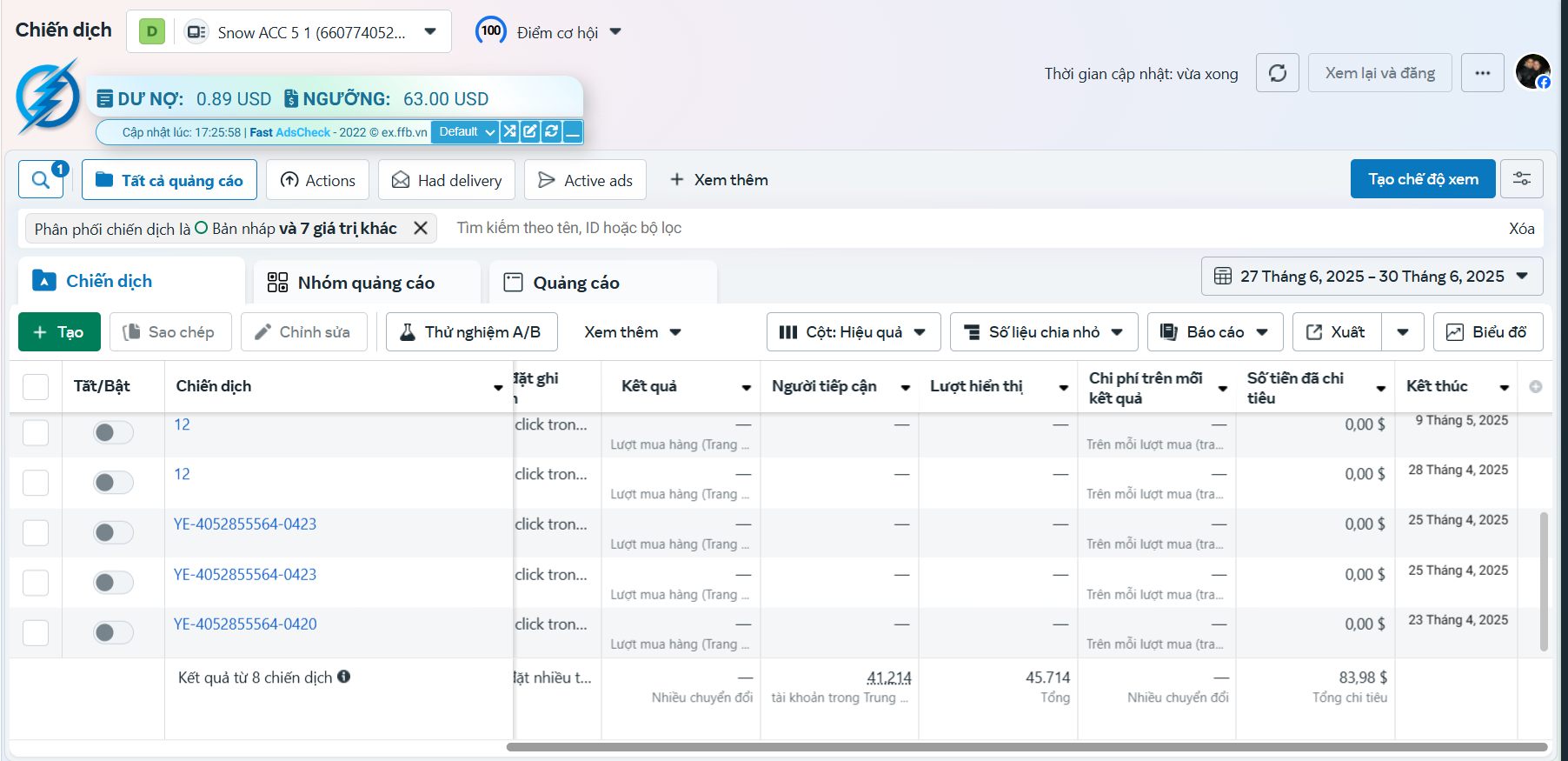The height and width of the screenshot is (761, 1568).
Task: Open the Số liệu chia nhỏ breakdown dropdown
Action: (1044, 331)
